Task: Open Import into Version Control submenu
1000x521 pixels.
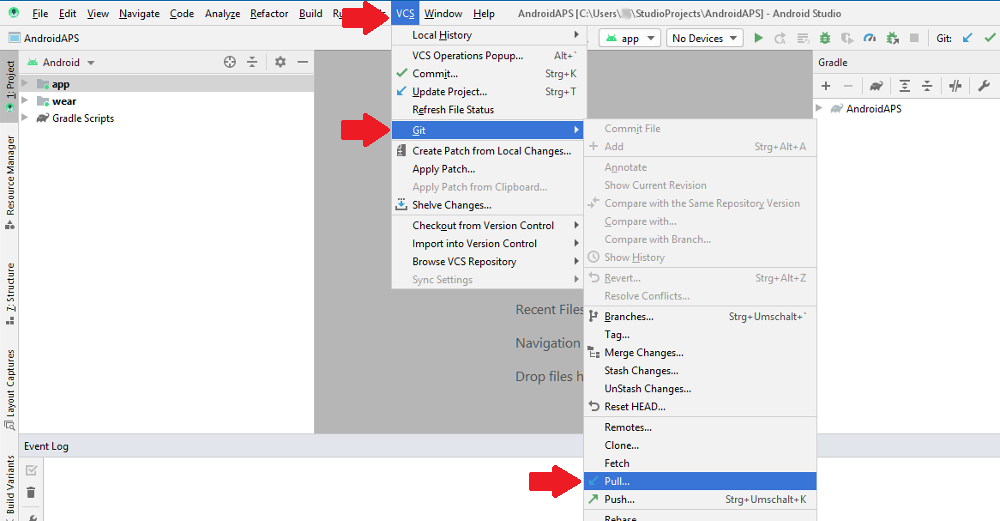Action: [488, 244]
